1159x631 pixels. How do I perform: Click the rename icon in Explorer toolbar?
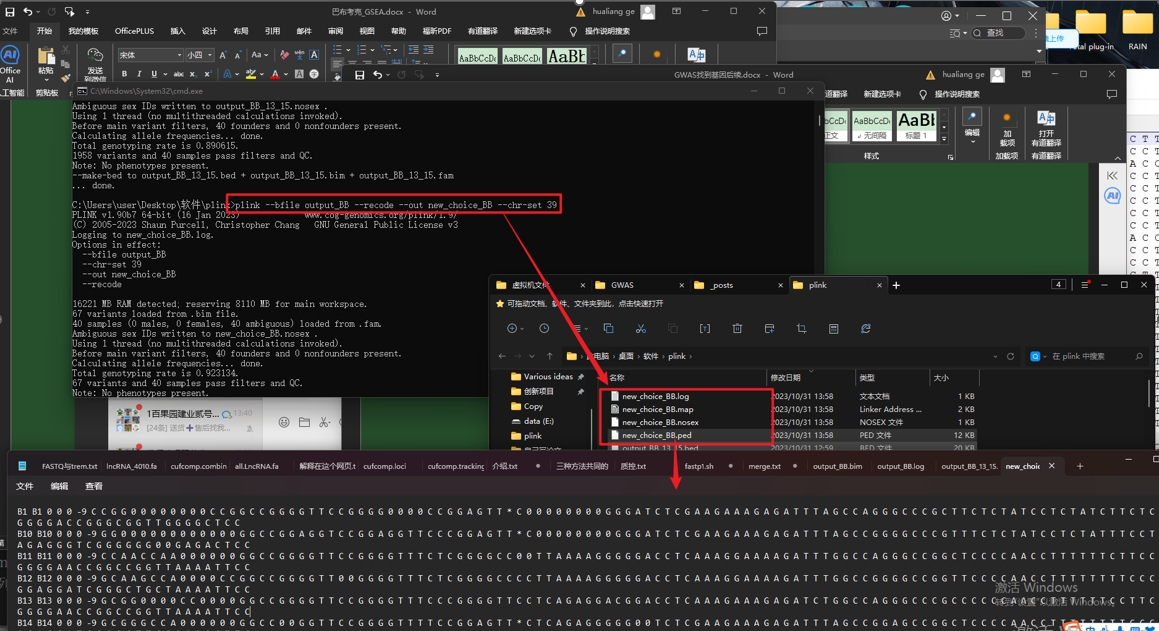pos(704,328)
